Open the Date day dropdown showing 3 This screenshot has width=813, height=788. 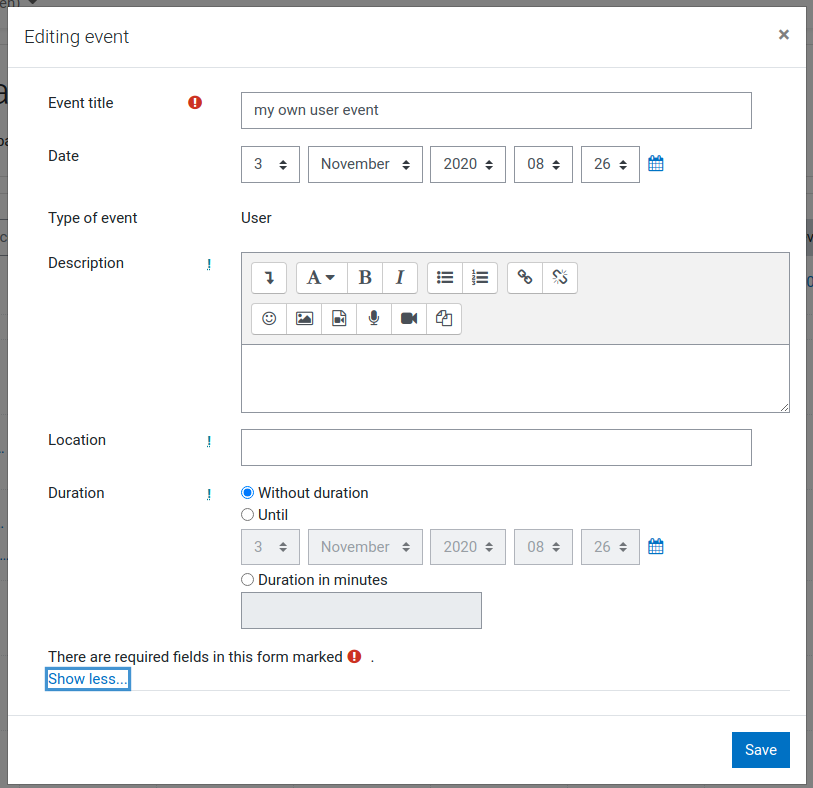pos(270,164)
